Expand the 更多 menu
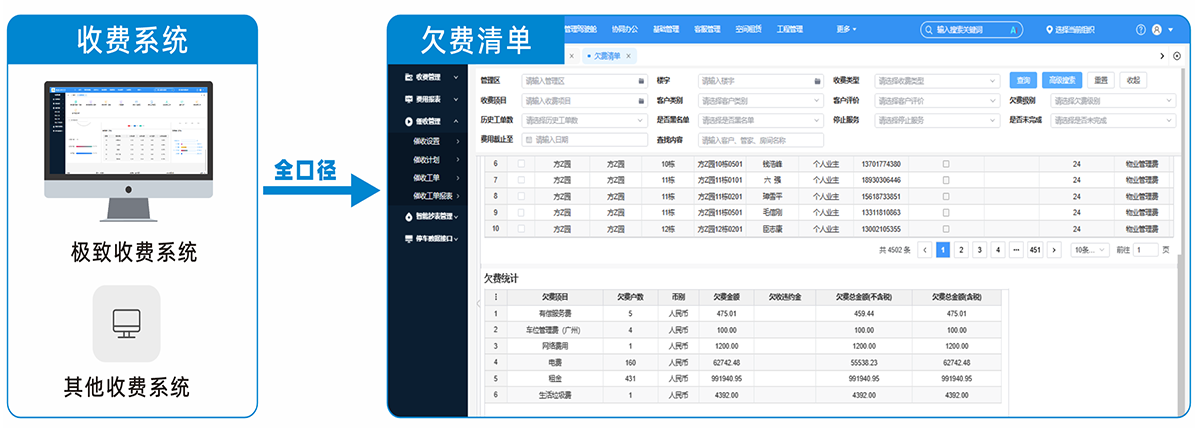The image size is (1200, 430). [846, 30]
